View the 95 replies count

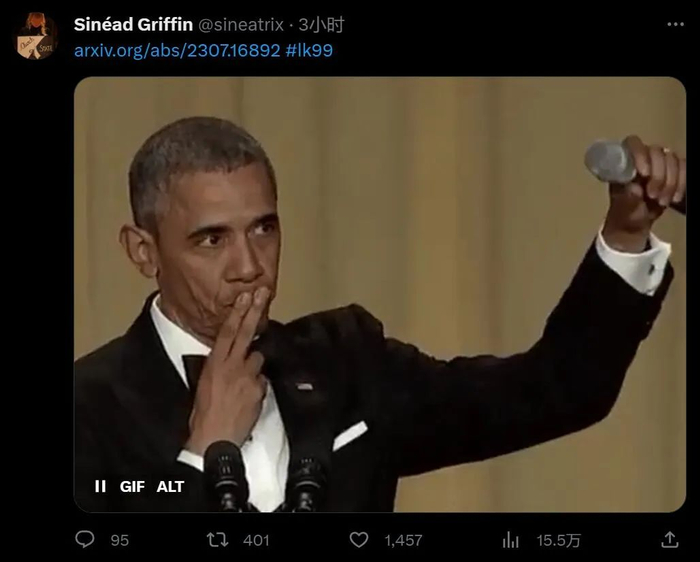[120, 540]
